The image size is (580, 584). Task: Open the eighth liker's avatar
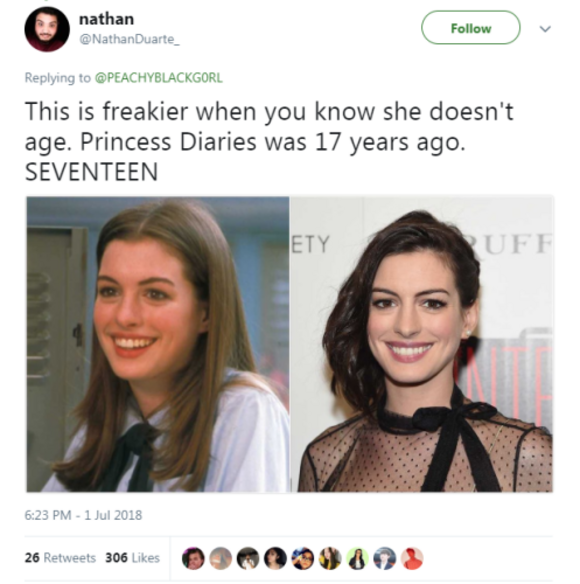click(385, 558)
